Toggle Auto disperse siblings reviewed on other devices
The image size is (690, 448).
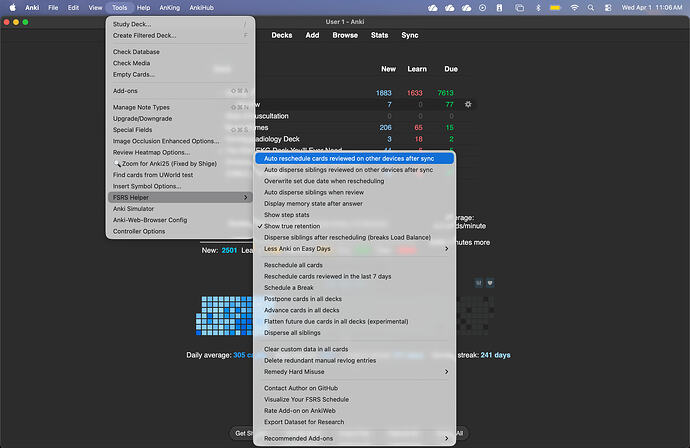tap(355, 170)
